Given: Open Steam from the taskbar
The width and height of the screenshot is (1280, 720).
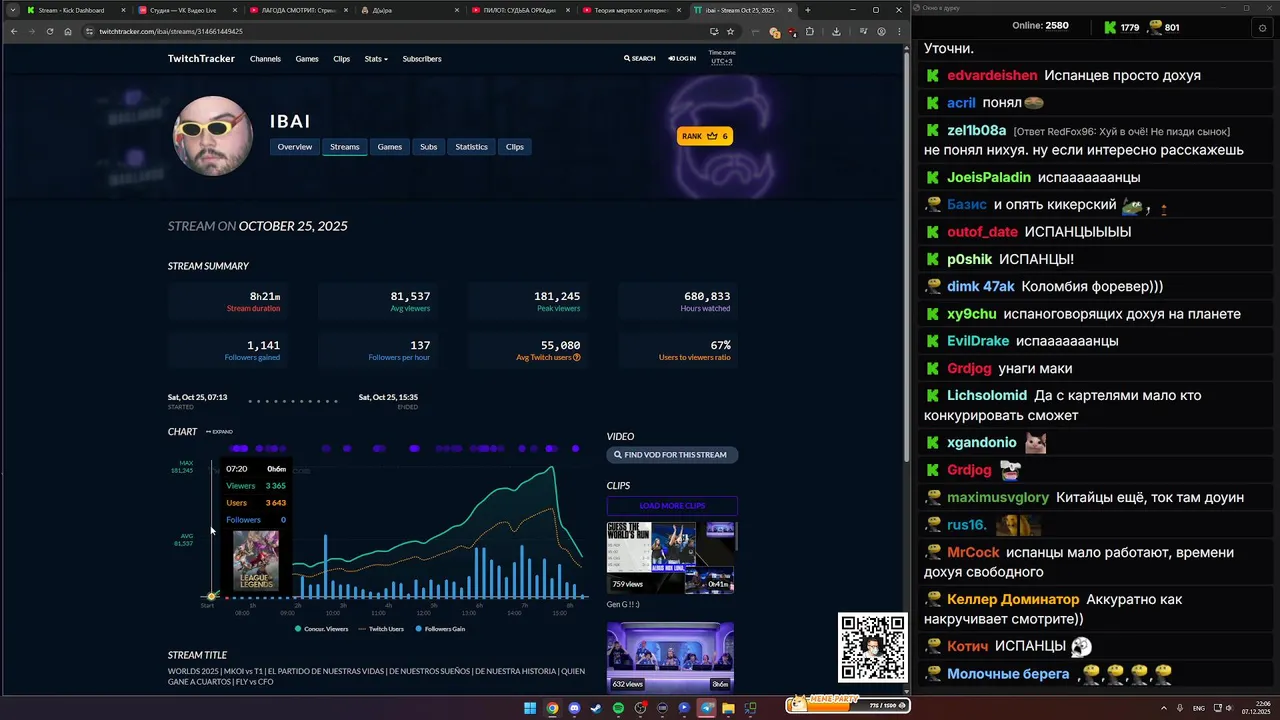Looking at the screenshot, I should [x=596, y=708].
